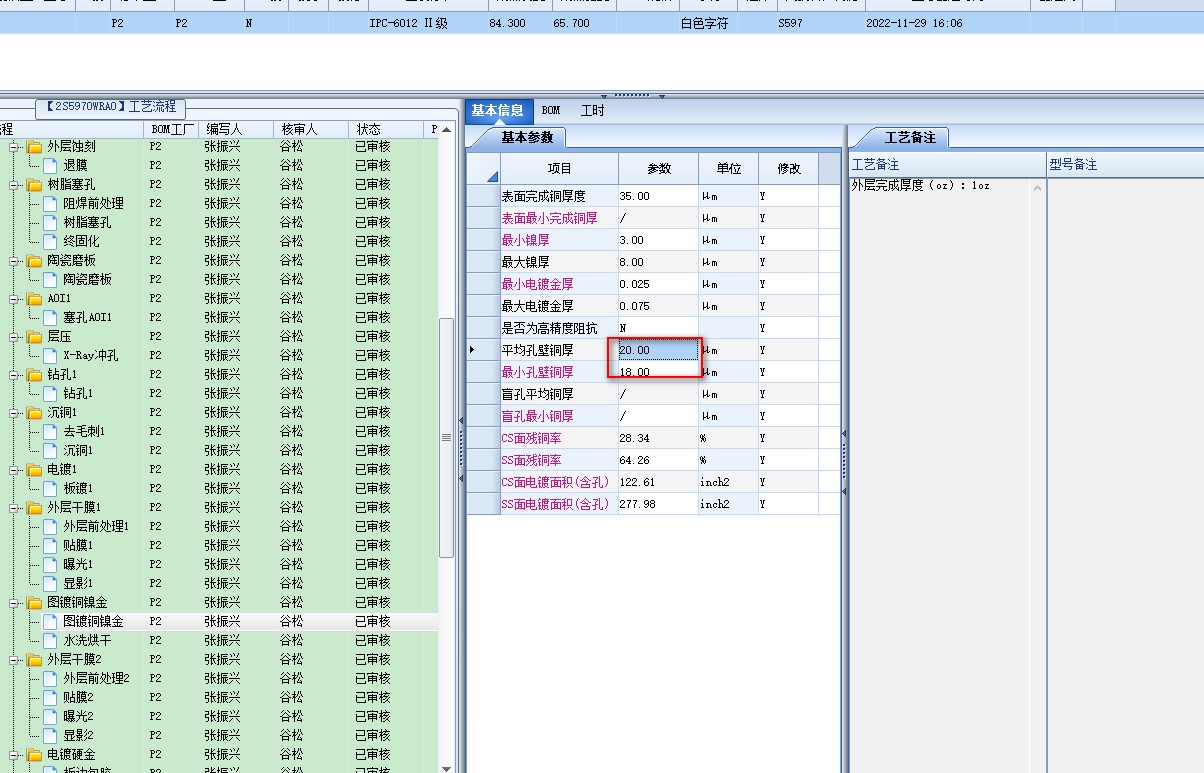Click the 最大镍厚 value 8.00
1204x773 pixels.
click(x=658, y=262)
